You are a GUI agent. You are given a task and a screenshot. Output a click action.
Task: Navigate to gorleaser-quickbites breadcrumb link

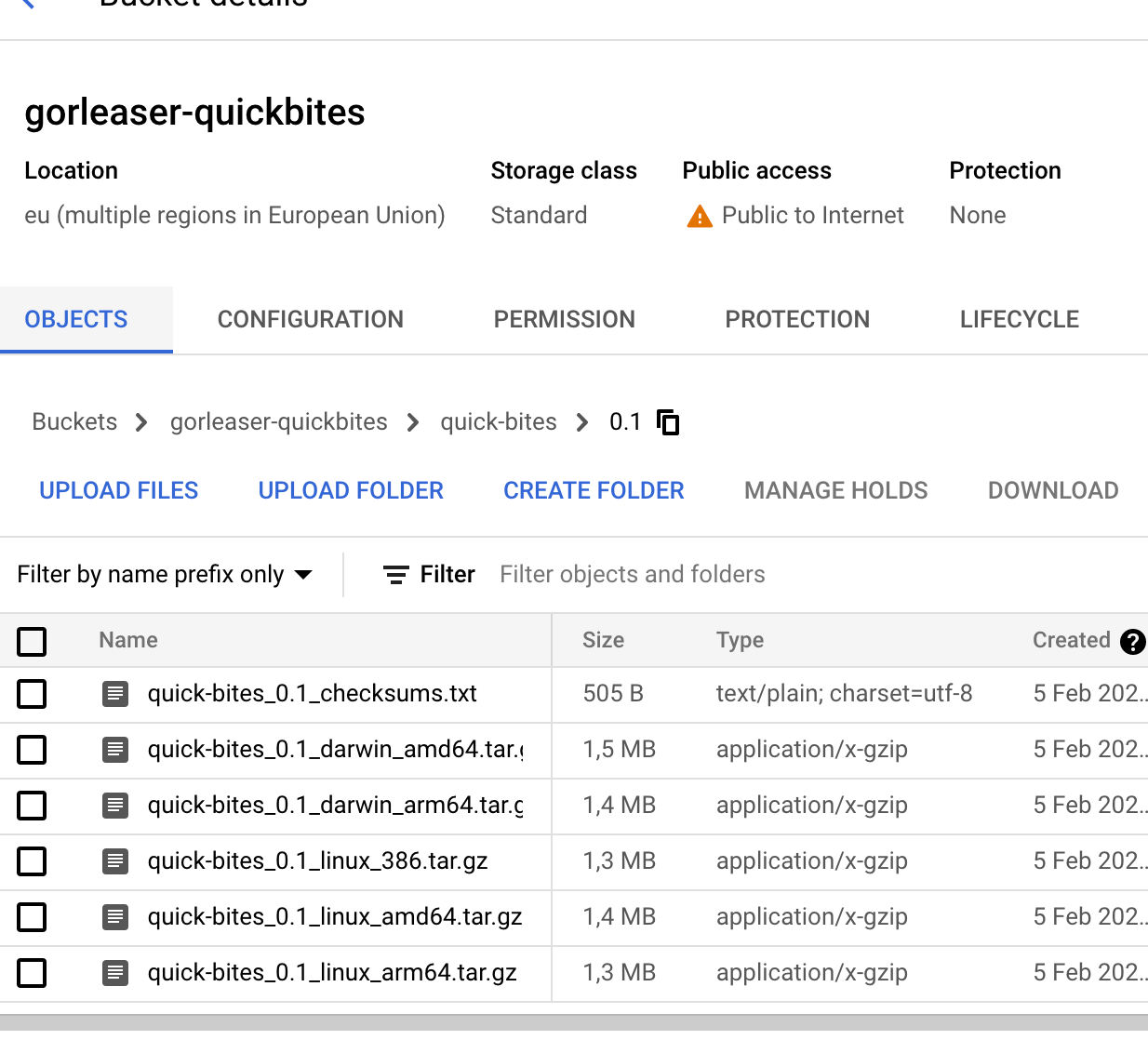[279, 422]
